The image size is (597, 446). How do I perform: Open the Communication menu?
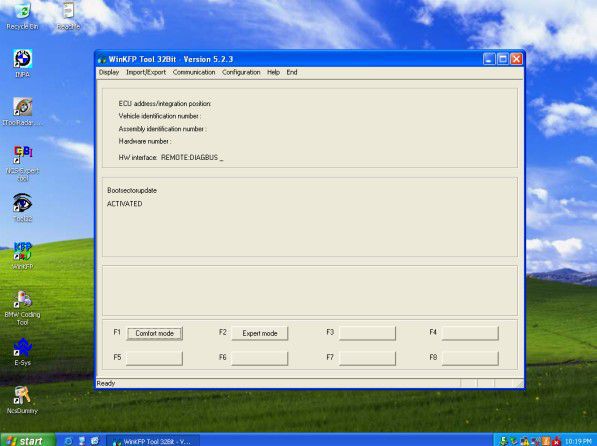(x=194, y=72)
